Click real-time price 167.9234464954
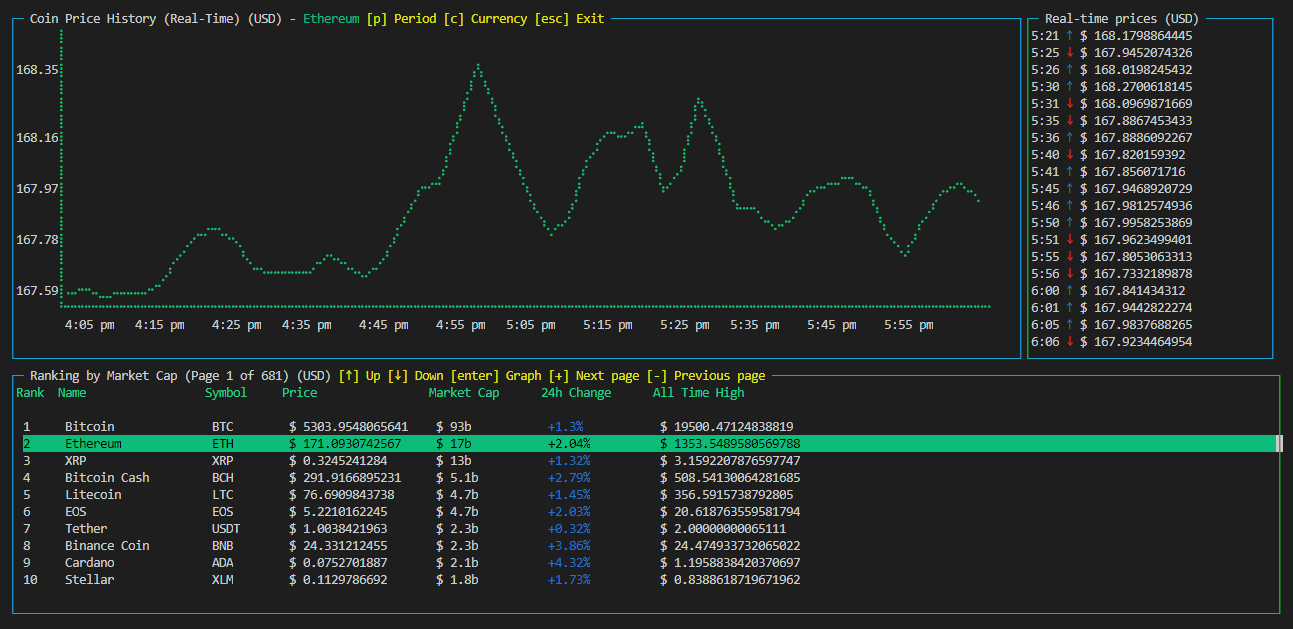This screenshot has height=629, width=1293. pos(1136,342)
